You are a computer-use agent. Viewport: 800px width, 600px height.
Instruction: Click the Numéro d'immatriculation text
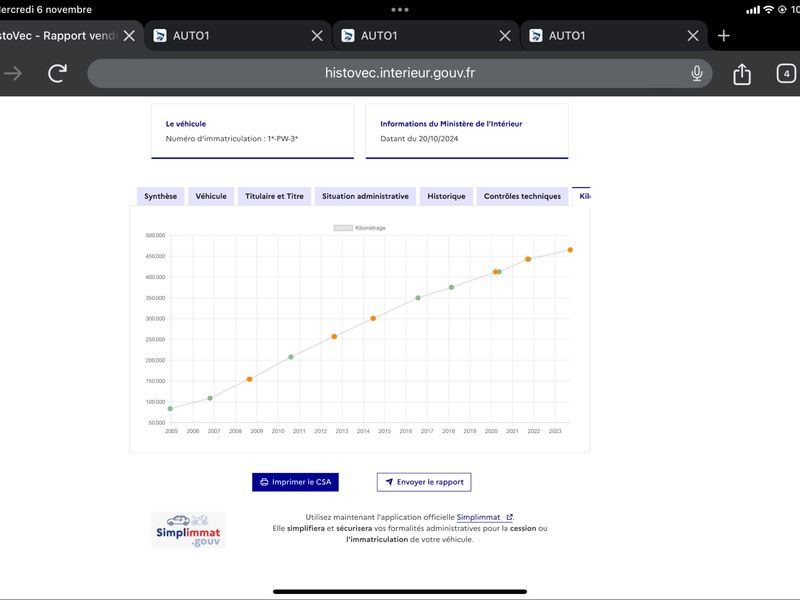coord(232,139)
